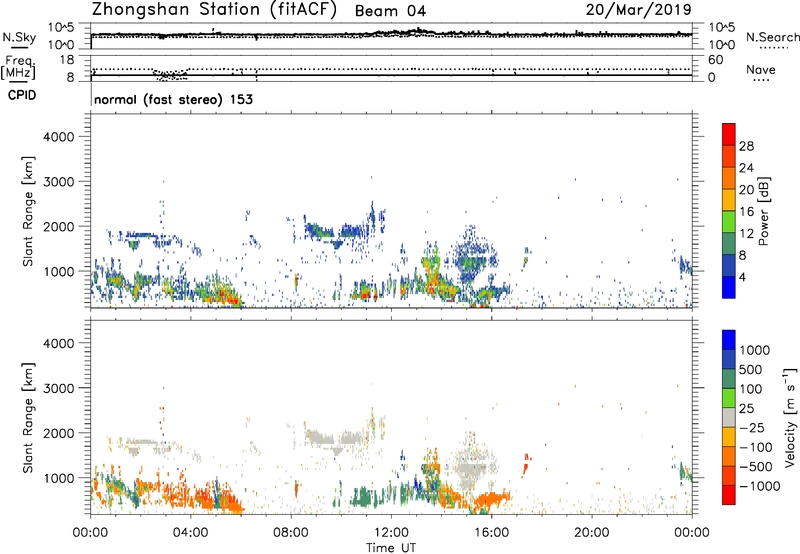Click the '60' Nave axis tick label
The image size is (800, 554).
pos(715,60)
